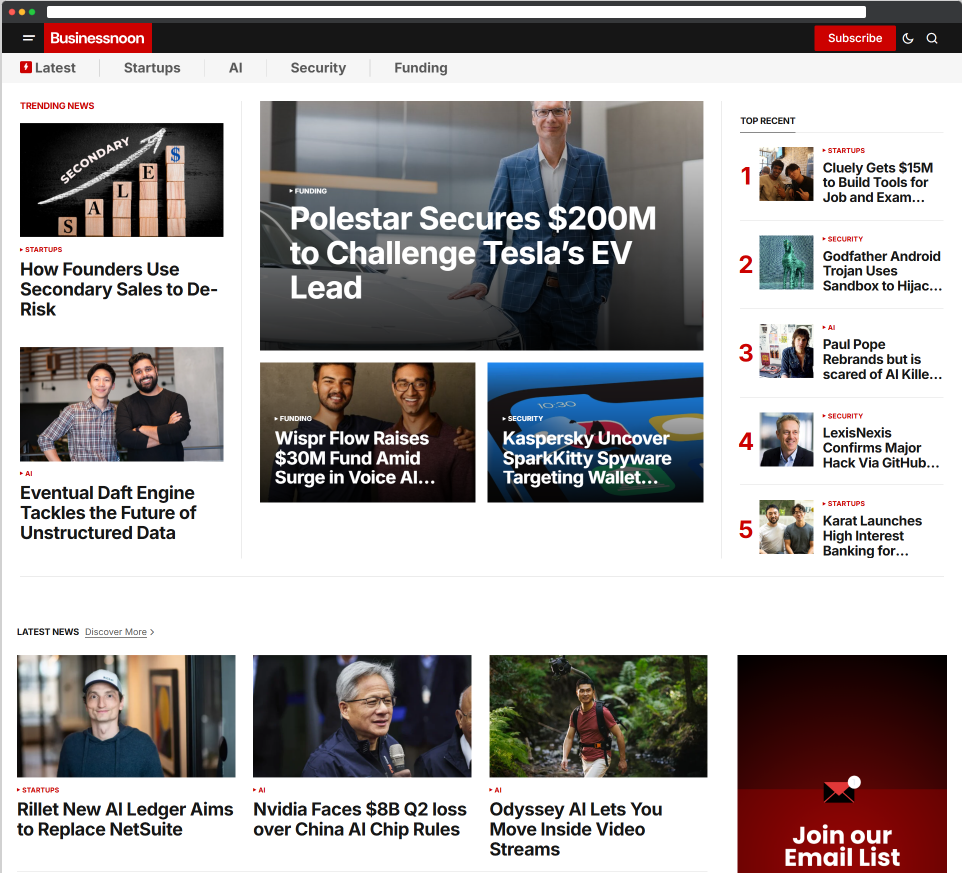Open the Startups navigation tab
This screenshot has width=962, height=873.
point(152,68)
